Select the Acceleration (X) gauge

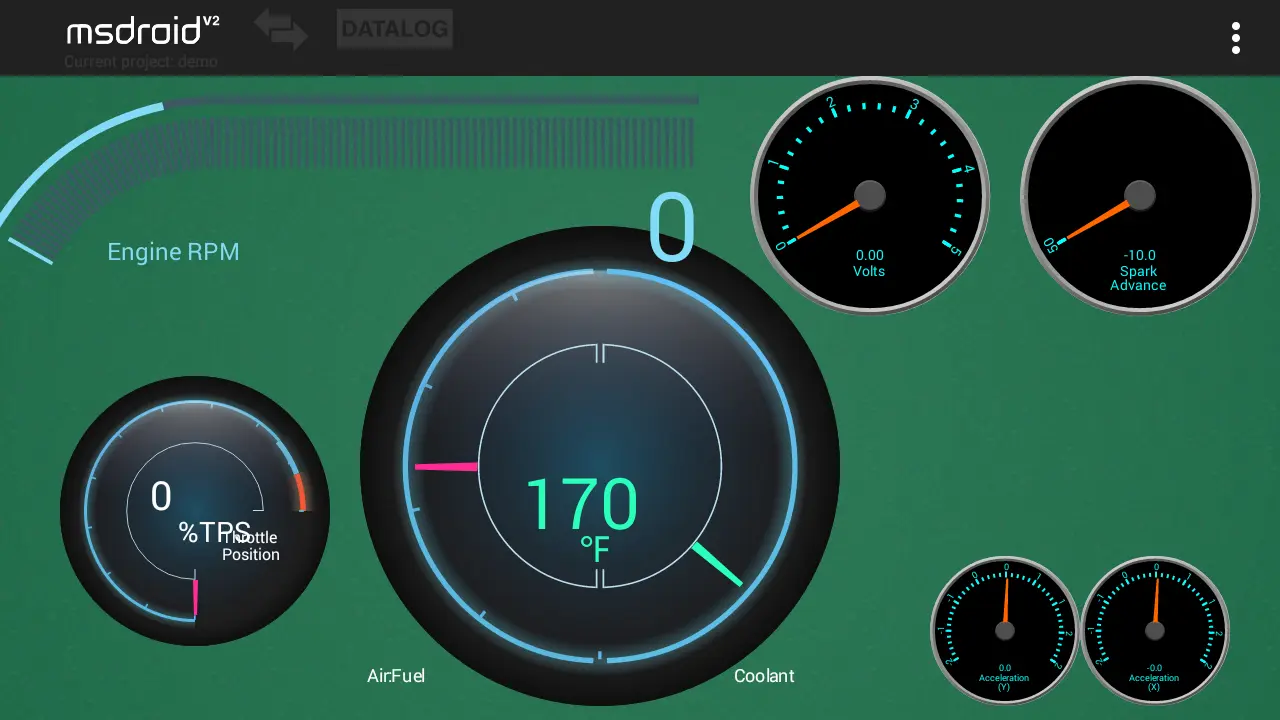point(1155,631)
